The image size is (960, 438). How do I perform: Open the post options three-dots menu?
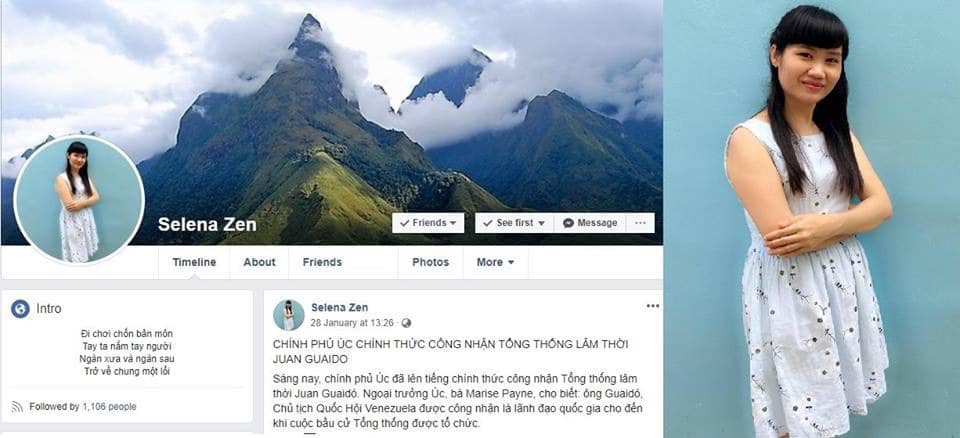tap(653, 306)
